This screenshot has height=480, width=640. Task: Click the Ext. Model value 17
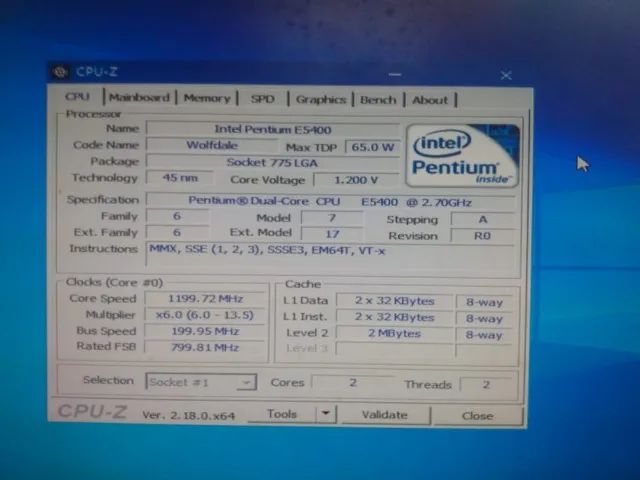(x=332, y=234)
